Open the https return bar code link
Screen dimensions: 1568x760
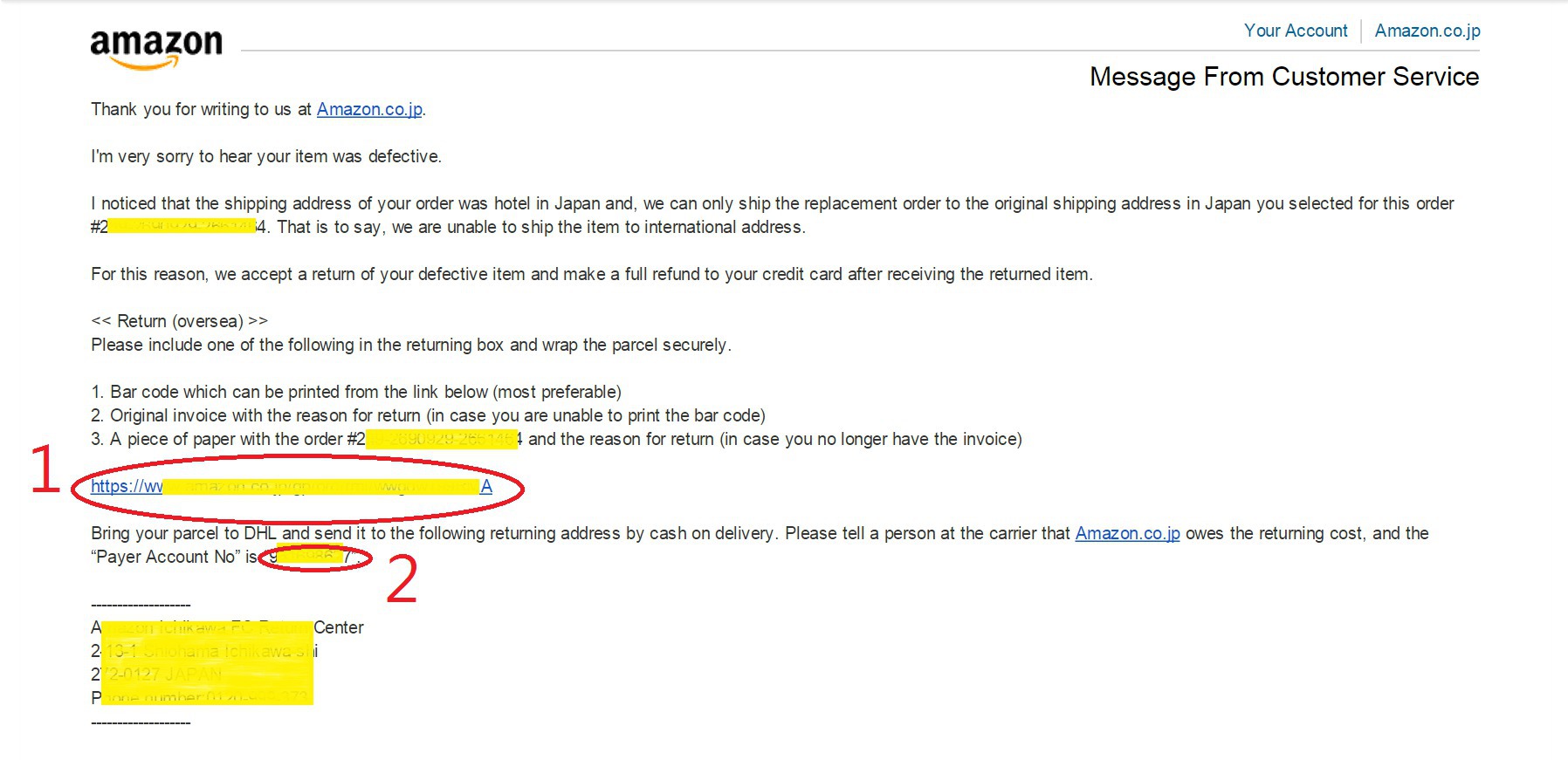292,486
